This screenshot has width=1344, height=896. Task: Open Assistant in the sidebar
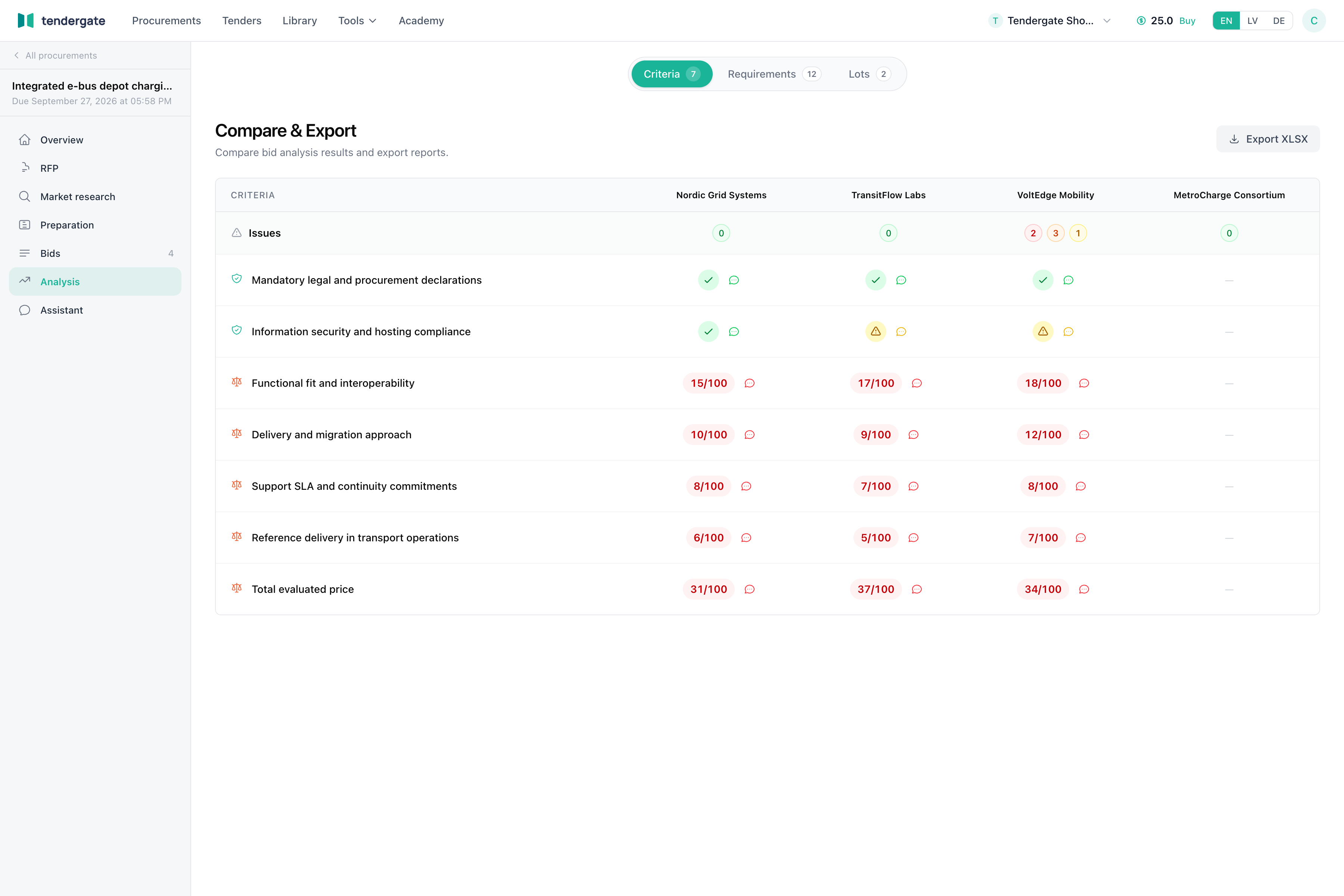pyautogui.click(x=96, y=310)
